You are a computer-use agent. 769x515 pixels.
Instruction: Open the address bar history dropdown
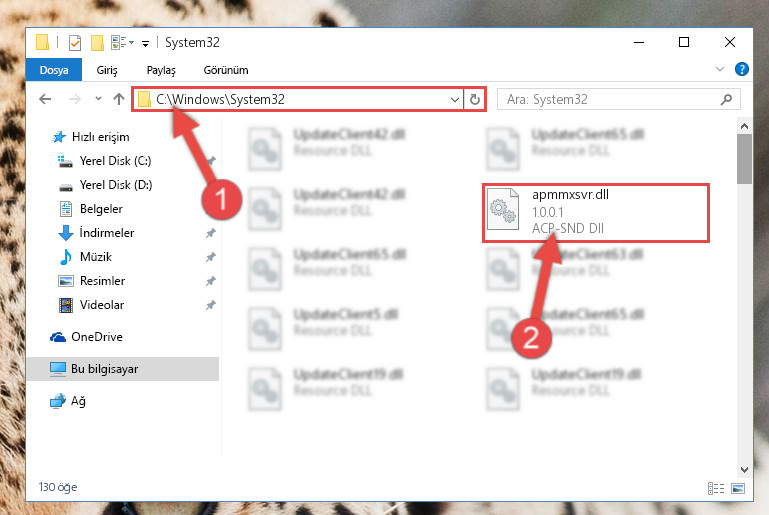click(455, 100)
